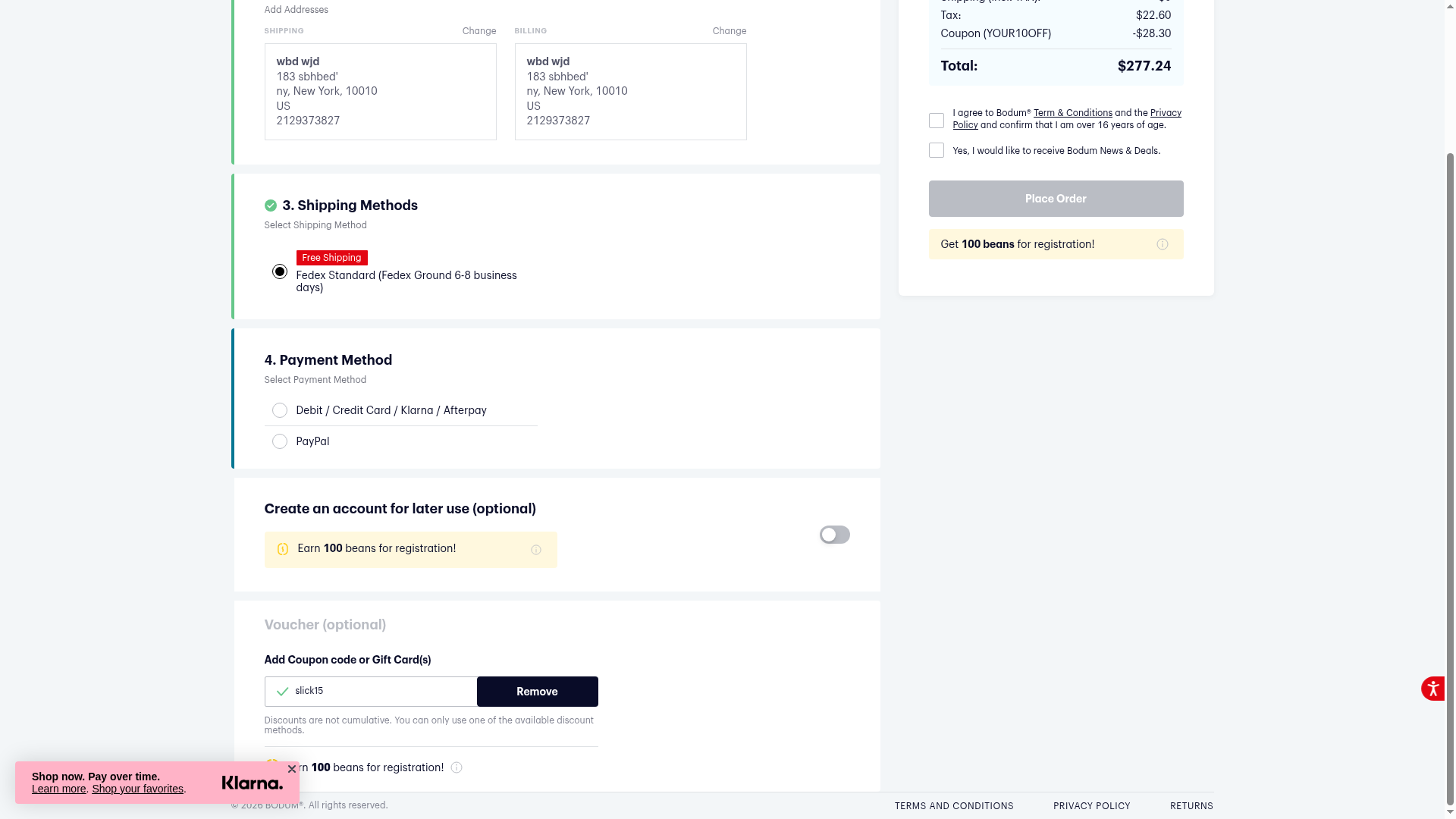
Task: Click info icon in Earn 100 beans box
Action: point(536,550)
